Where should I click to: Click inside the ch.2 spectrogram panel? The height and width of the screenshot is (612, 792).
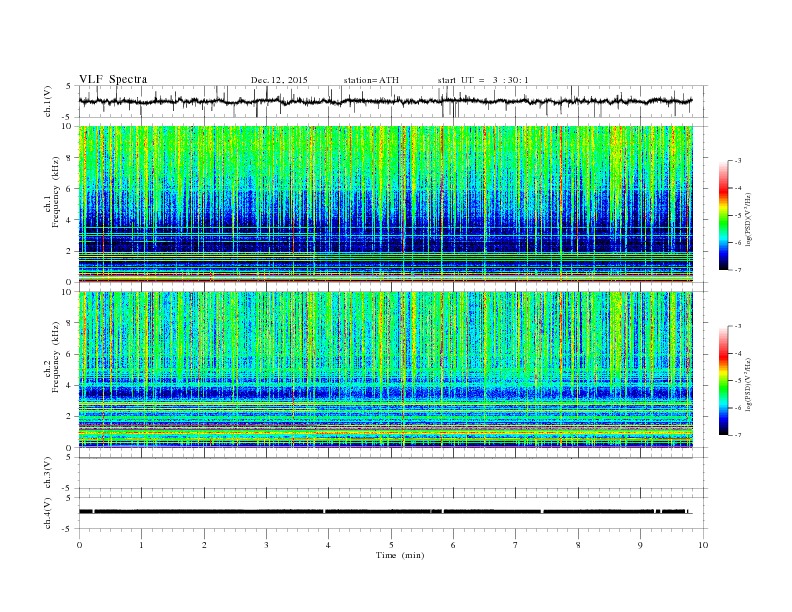pyautogui.click(x=386, y=369)
